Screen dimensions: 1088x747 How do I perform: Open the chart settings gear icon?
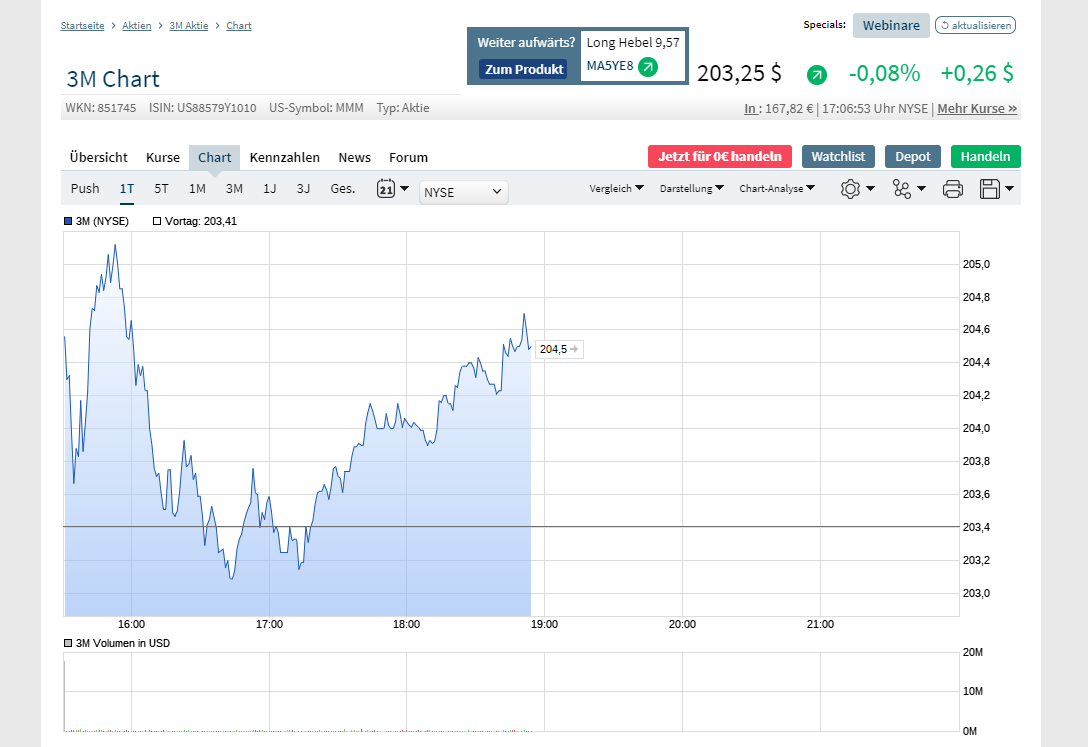point(850,188)
